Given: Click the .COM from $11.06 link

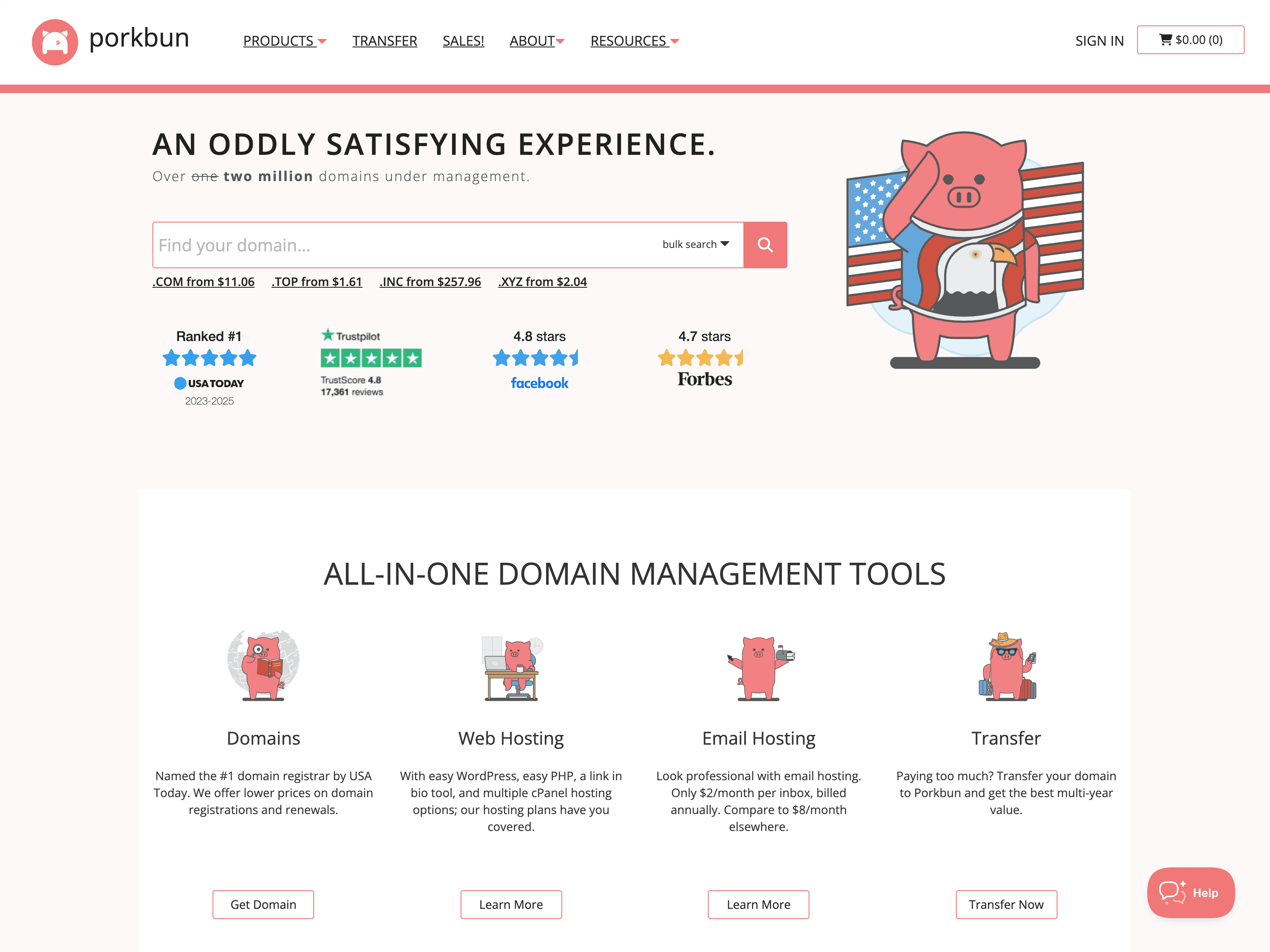Looking at the screenshot, I should (x=203, y=282).
